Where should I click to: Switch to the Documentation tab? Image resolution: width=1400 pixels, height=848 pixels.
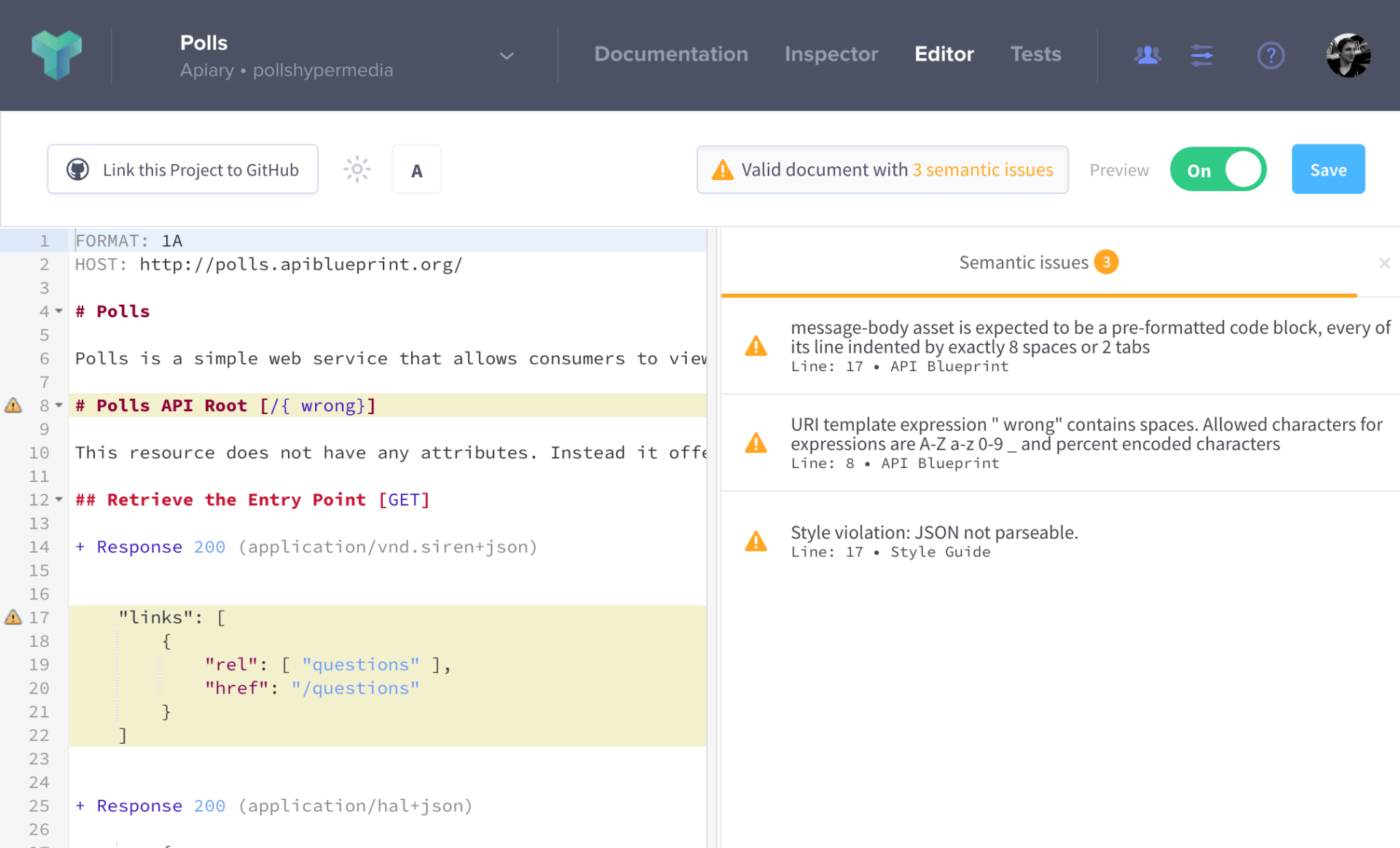click(x=671, y=54)
